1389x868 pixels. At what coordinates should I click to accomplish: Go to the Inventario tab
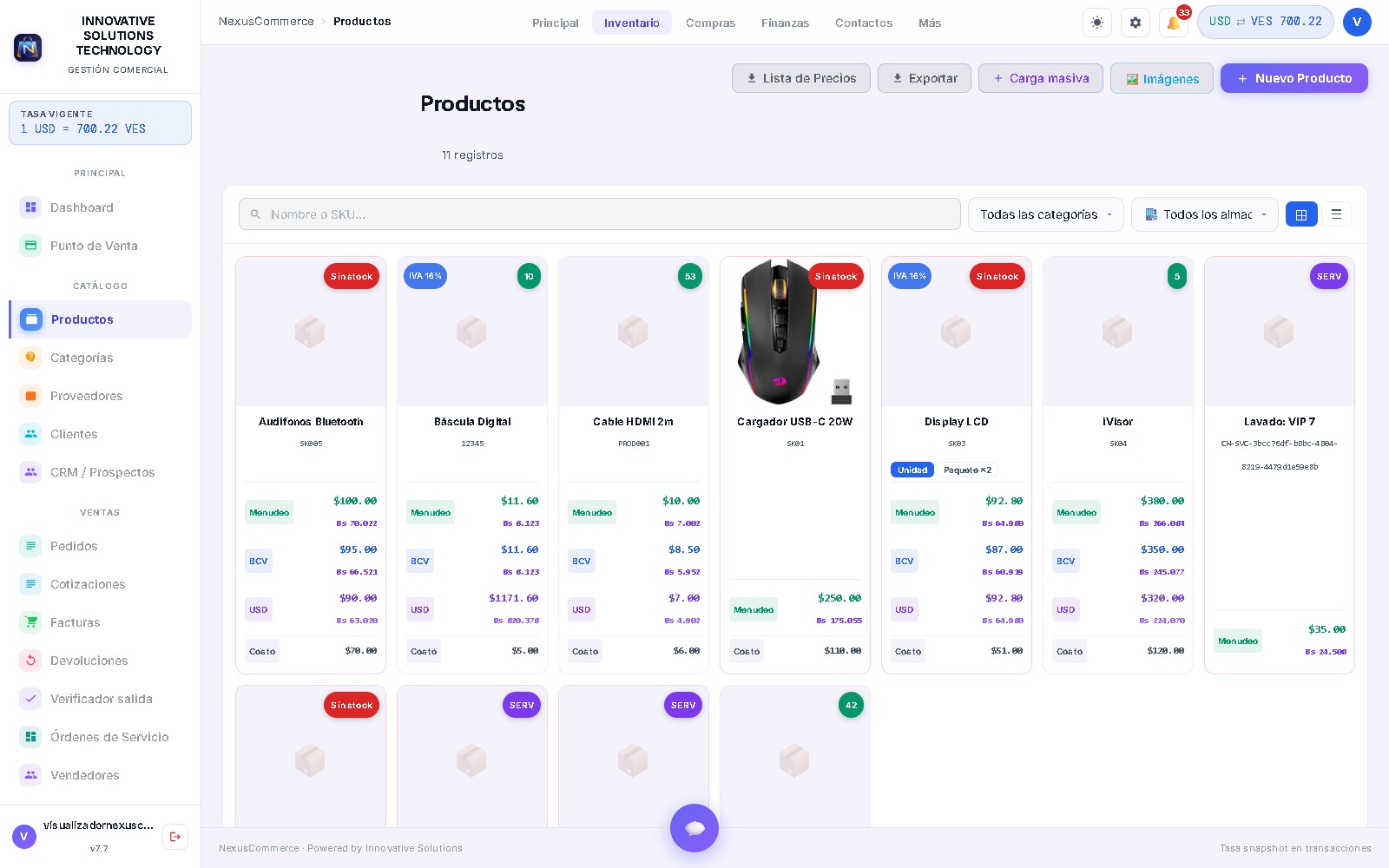pos(632,23)
